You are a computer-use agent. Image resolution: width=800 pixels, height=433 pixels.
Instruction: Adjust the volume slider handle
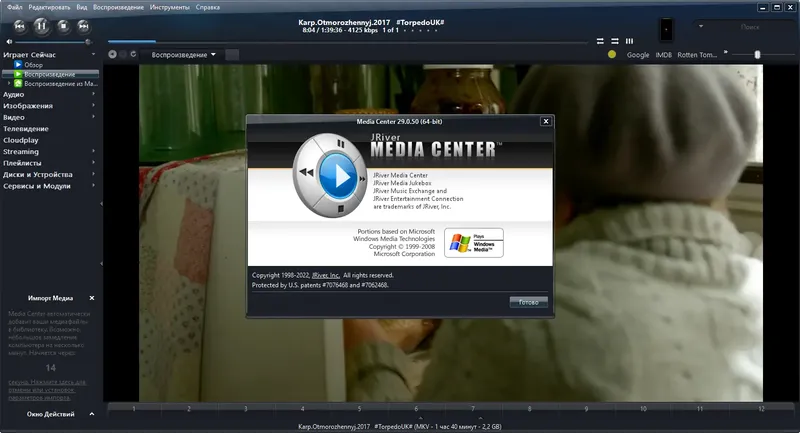(88, 42)
